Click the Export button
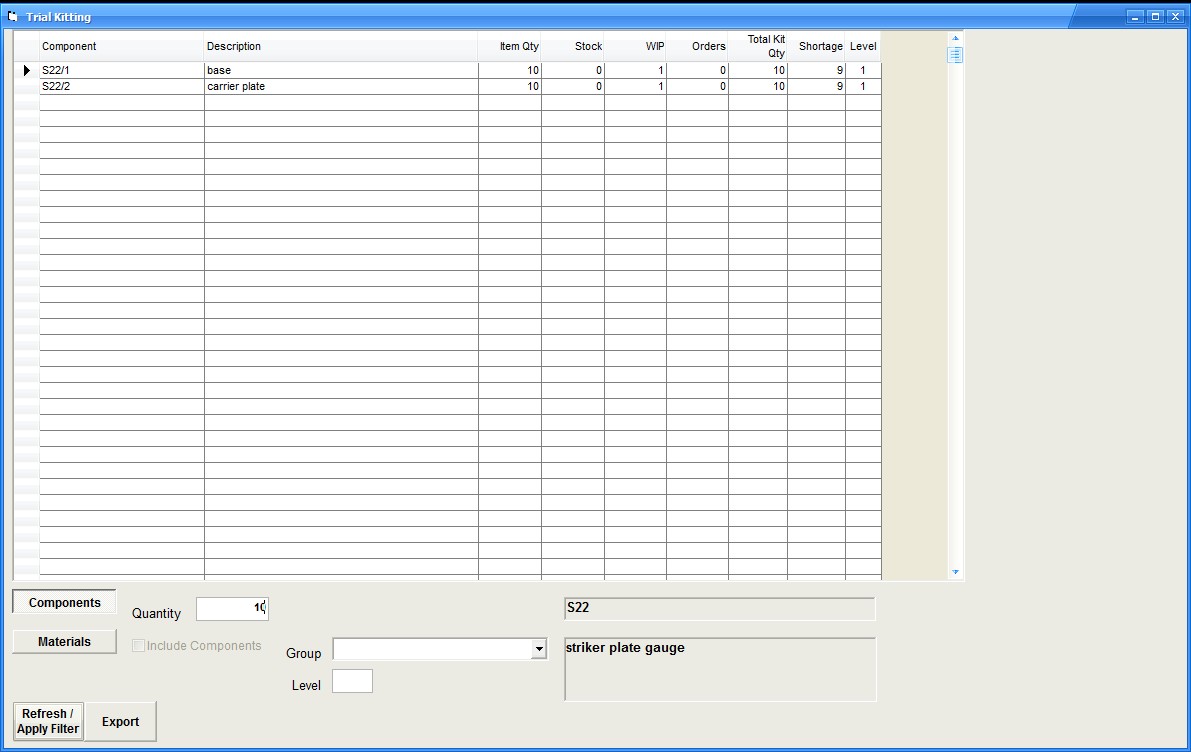 point(120,721)
